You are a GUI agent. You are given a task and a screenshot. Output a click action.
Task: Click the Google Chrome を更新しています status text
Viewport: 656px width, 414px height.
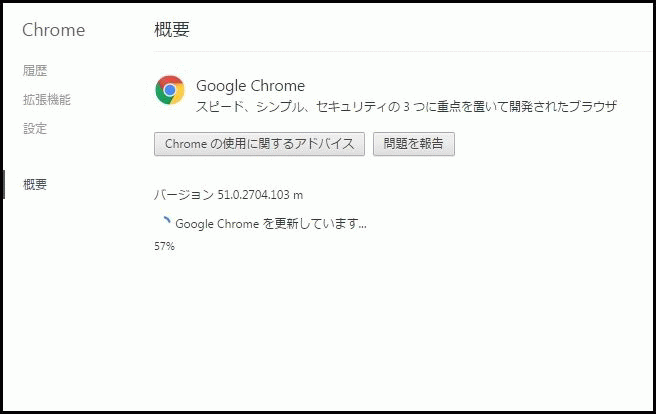pyautogui.click(x=271, y=224)
